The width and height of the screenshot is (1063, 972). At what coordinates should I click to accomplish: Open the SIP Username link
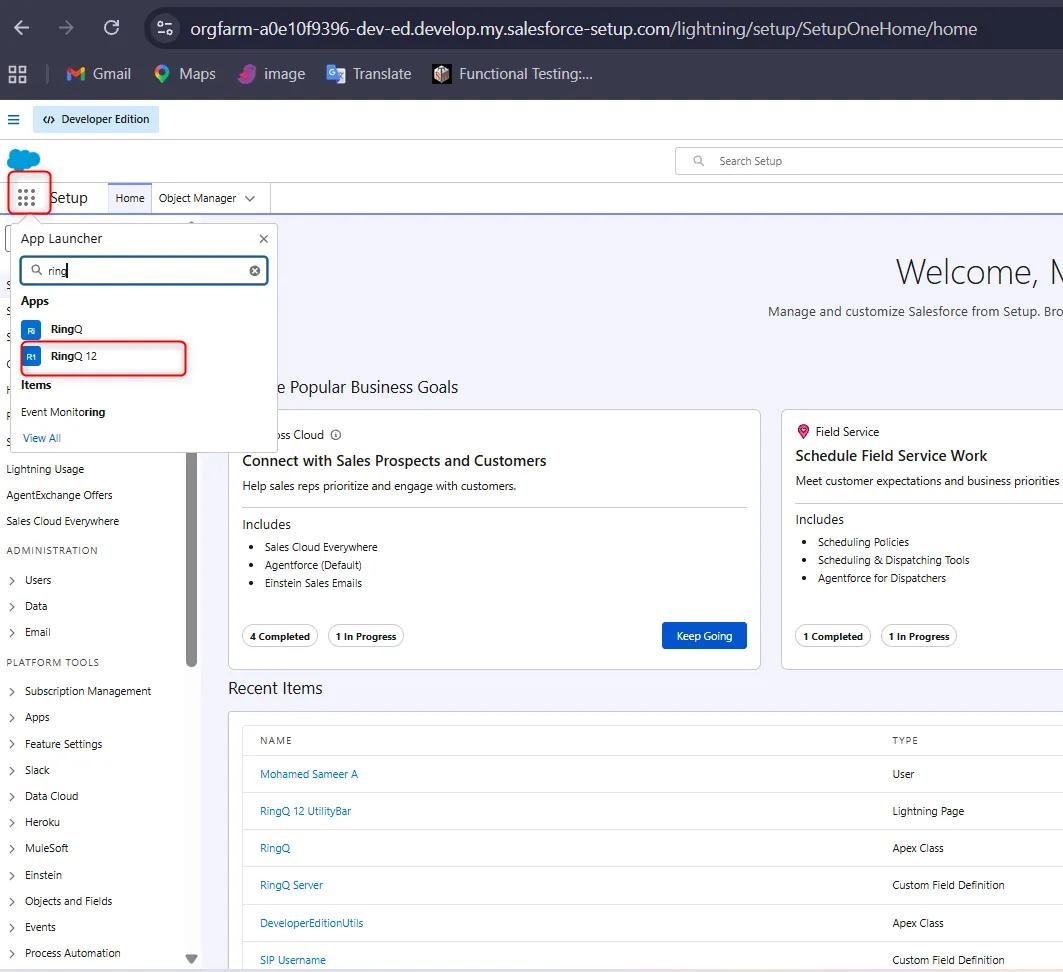(x=292, y=960)
